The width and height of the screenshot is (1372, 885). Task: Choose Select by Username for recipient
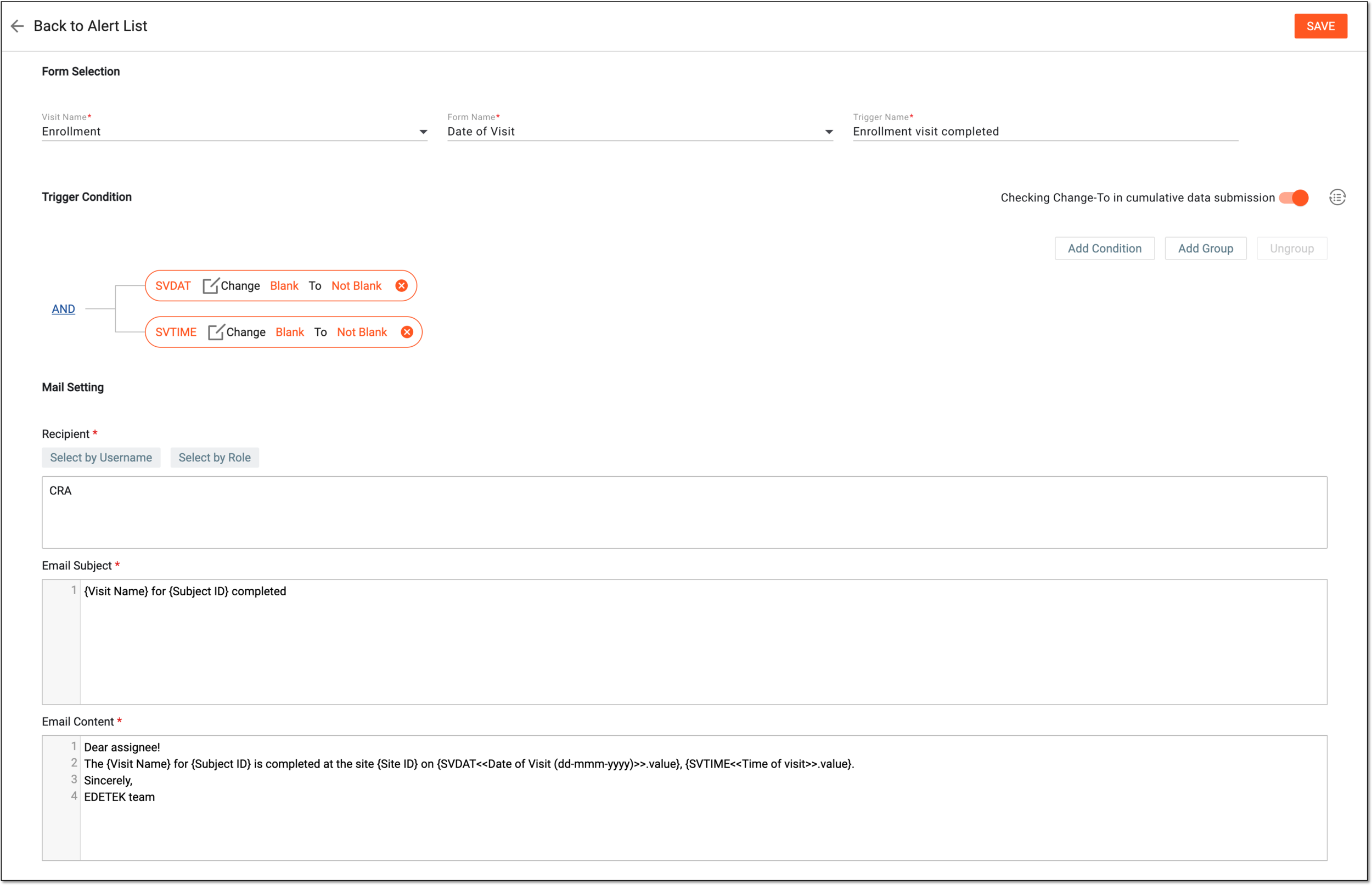tap(100, 458)
